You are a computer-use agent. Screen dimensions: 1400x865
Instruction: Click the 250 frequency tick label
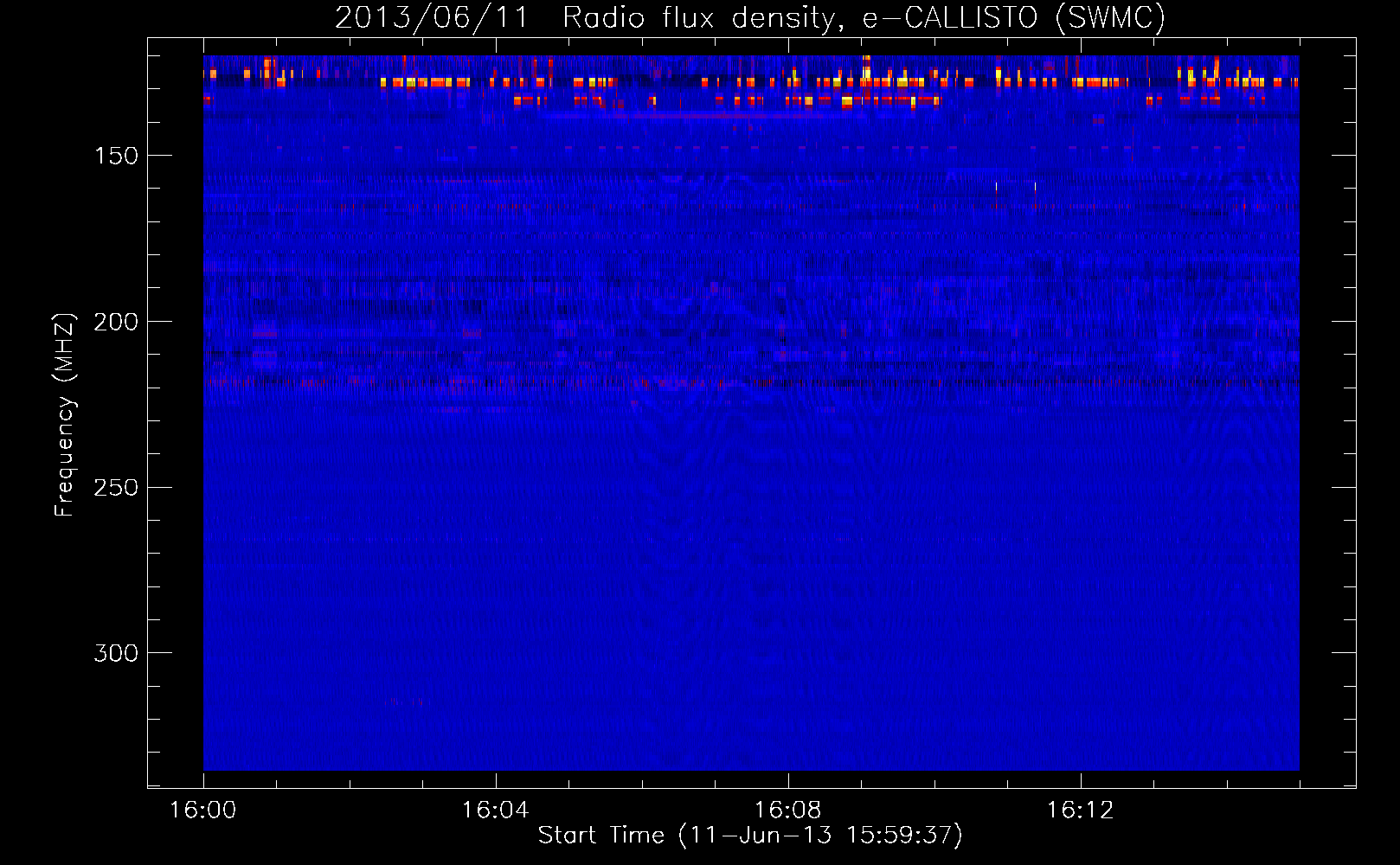coord(116,488)
